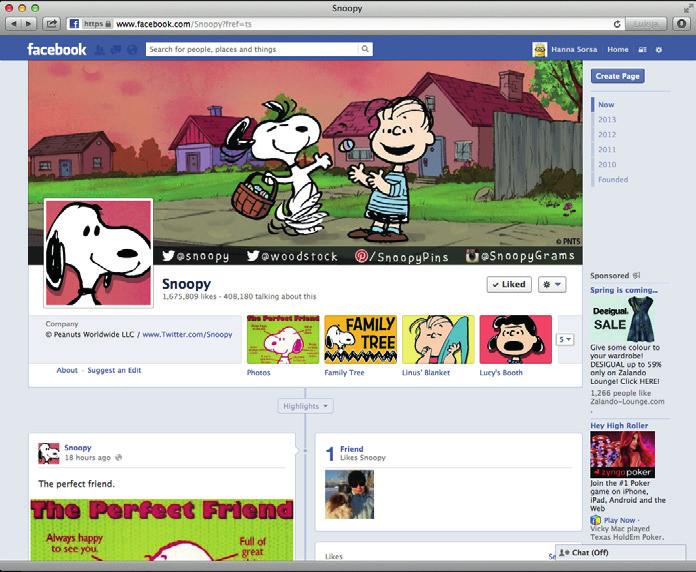Open the www.Twitter.com/Snoopy link

[187, 335]
